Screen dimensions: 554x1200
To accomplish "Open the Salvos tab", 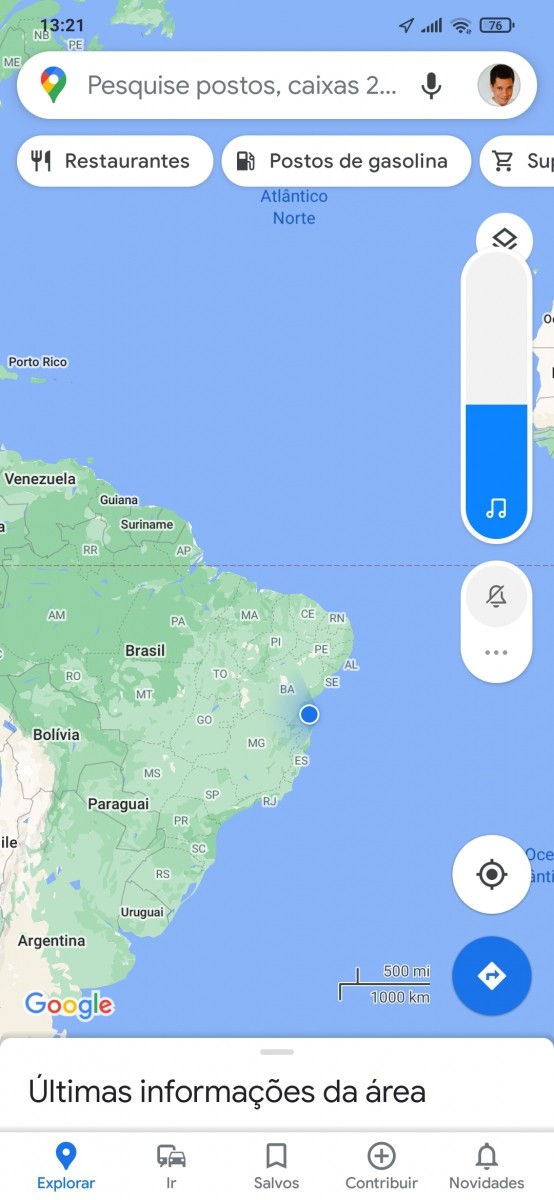I will point(276,1165).
